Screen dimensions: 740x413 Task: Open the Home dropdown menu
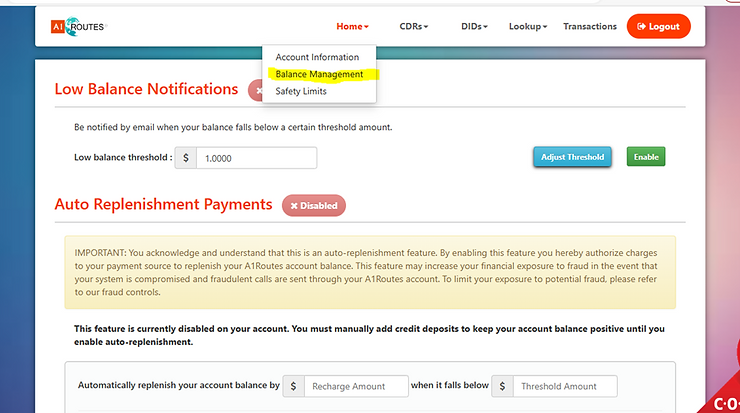[352, 26]
